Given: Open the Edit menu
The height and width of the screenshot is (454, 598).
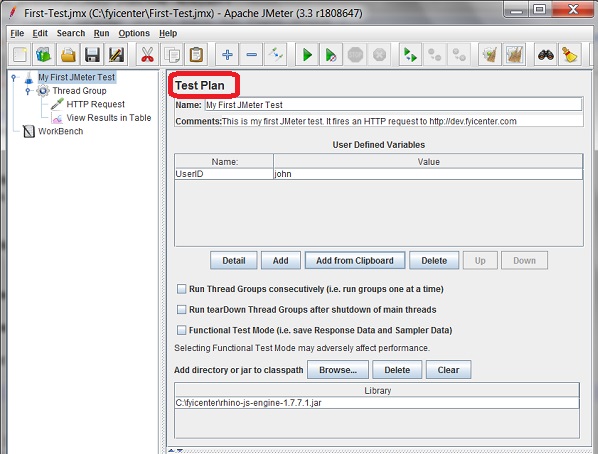Looking at the screenshot, I should (40, 33).
